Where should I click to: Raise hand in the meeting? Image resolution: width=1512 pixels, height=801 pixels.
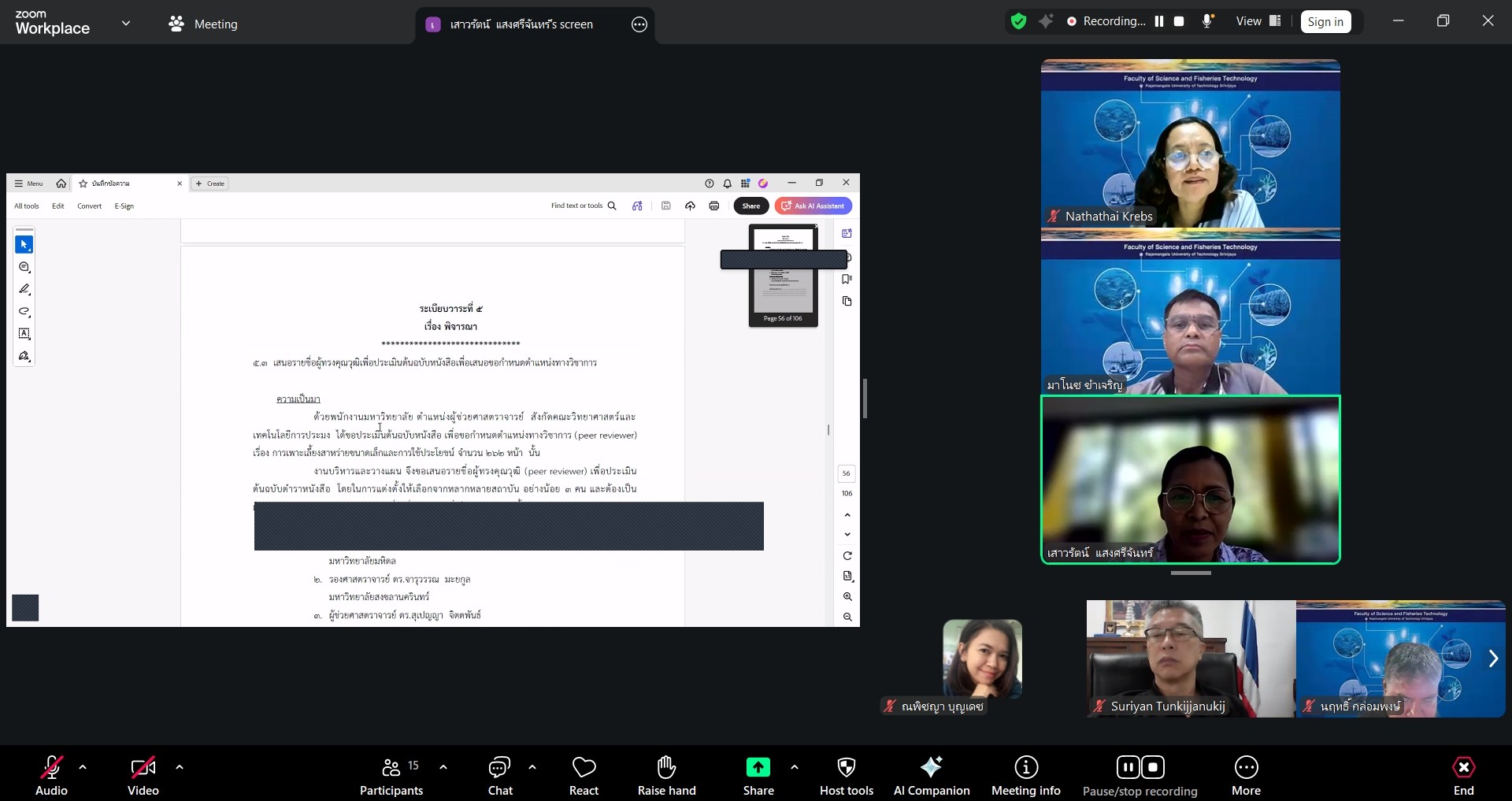pos(666,776)
